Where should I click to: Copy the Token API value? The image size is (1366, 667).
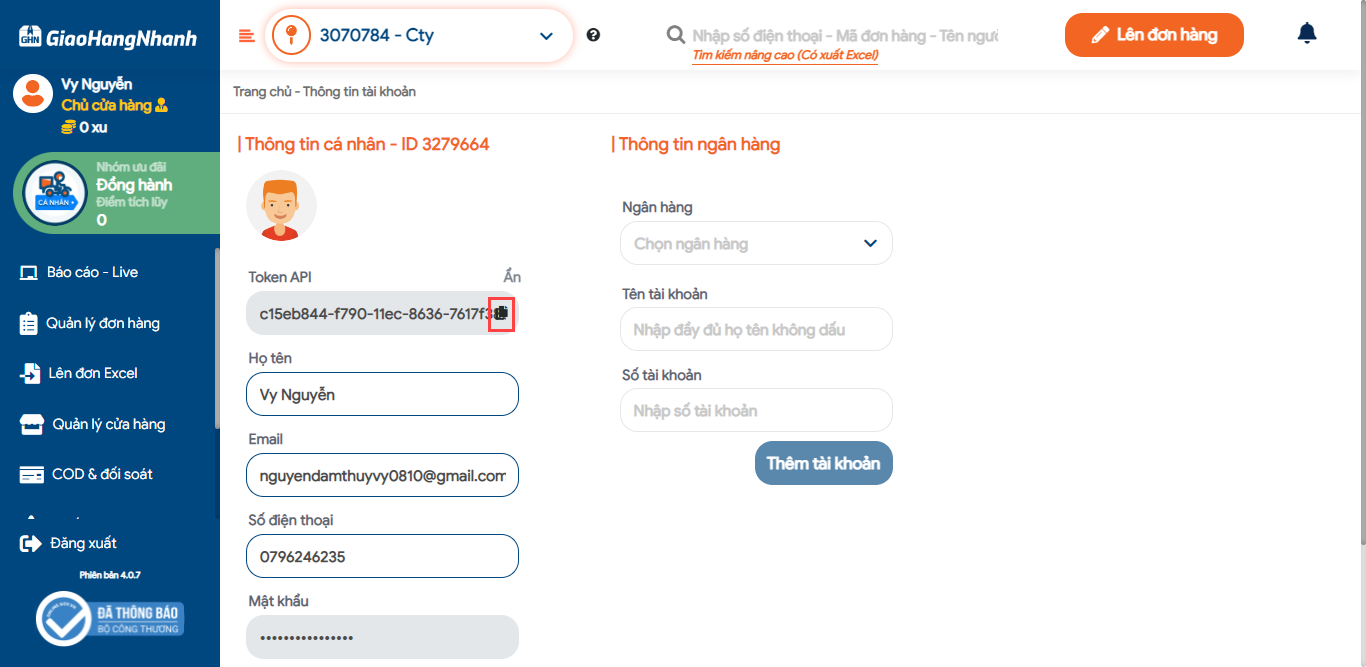click(x=501, y=314)
